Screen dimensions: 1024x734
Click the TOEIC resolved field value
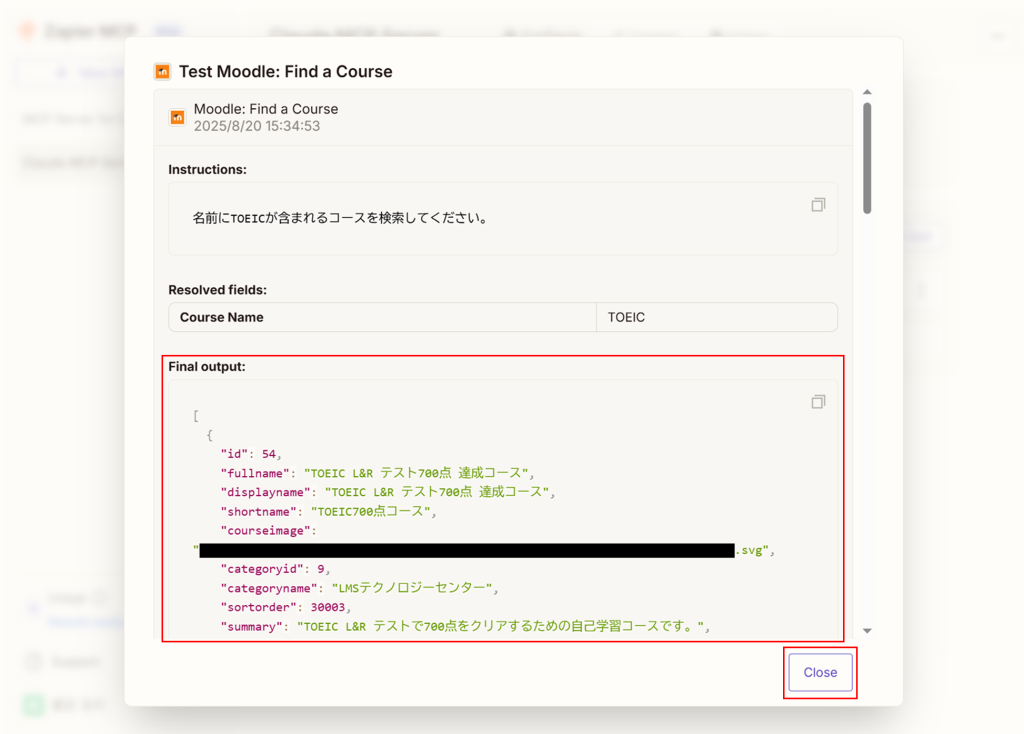[627, 317]
